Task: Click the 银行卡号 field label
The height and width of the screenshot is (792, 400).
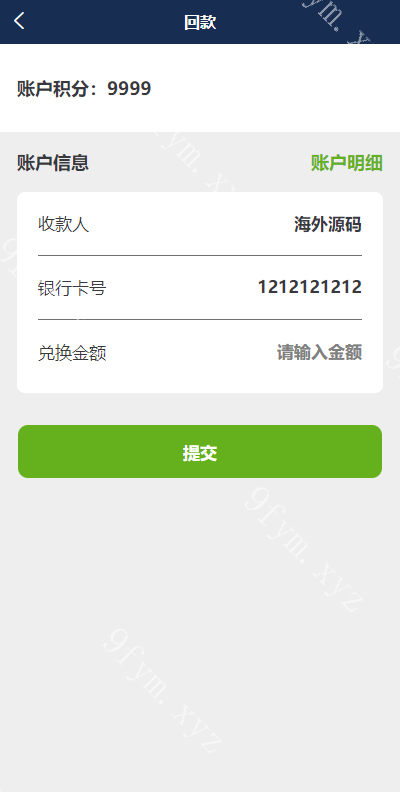Action: coord(72,288)
